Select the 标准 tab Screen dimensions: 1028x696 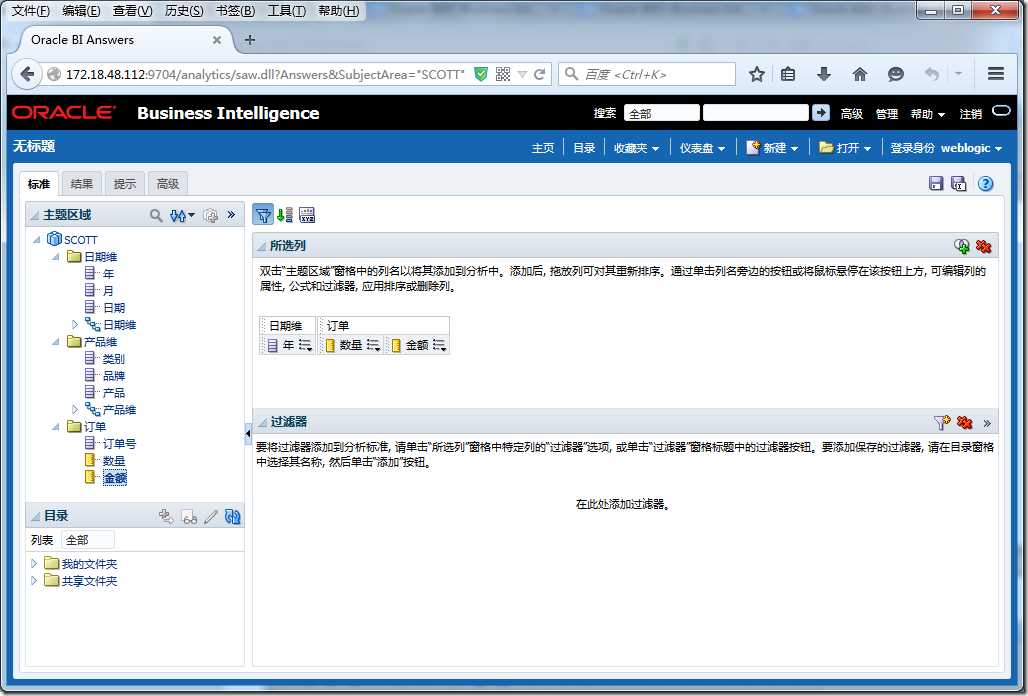coord(39,184)
